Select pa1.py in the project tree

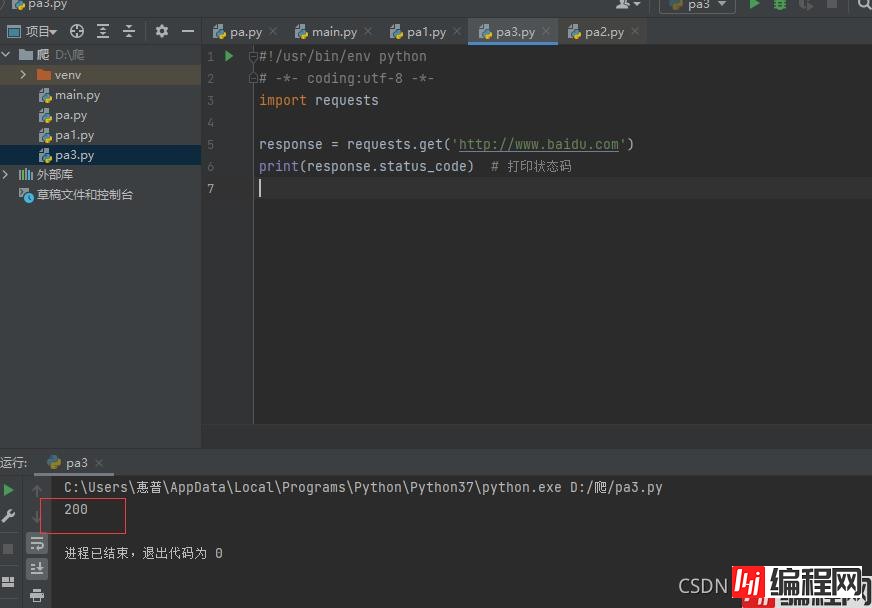tap(74, 135)
